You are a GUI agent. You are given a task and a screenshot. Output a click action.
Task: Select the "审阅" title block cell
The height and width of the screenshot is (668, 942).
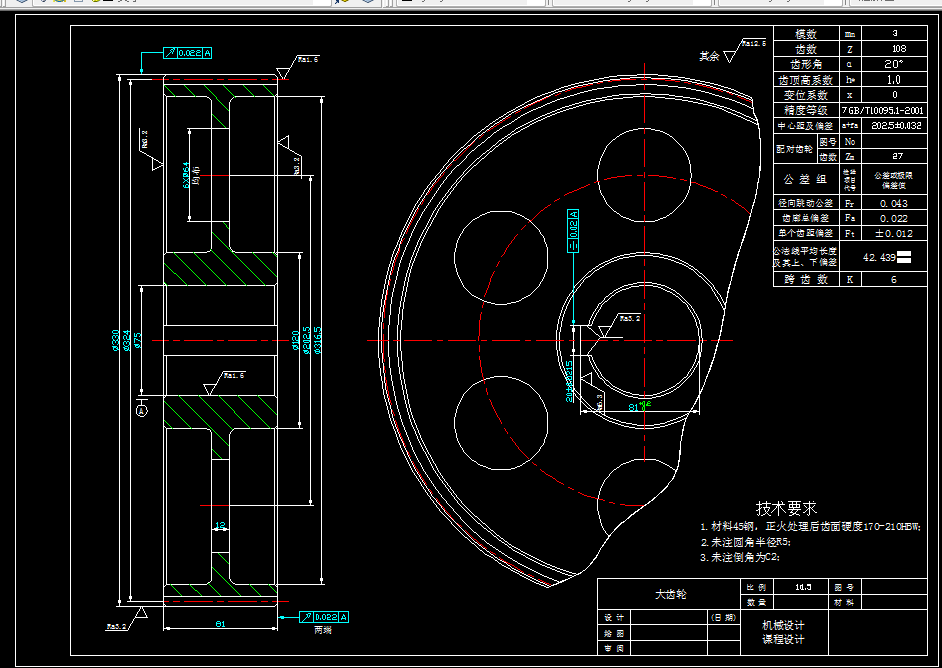[614, 648]
